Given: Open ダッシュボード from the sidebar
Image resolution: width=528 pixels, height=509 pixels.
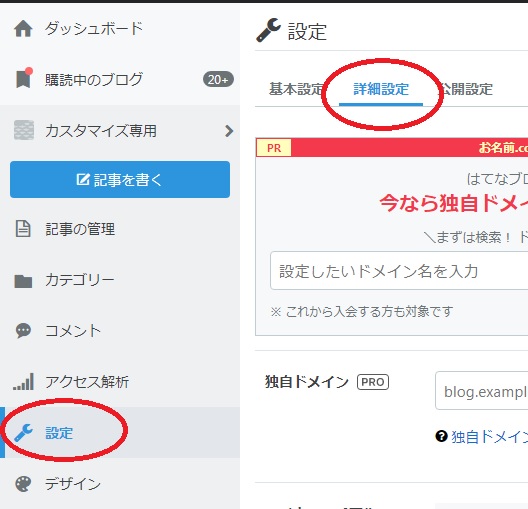Looking at the screenshot, I should (94, 28).
